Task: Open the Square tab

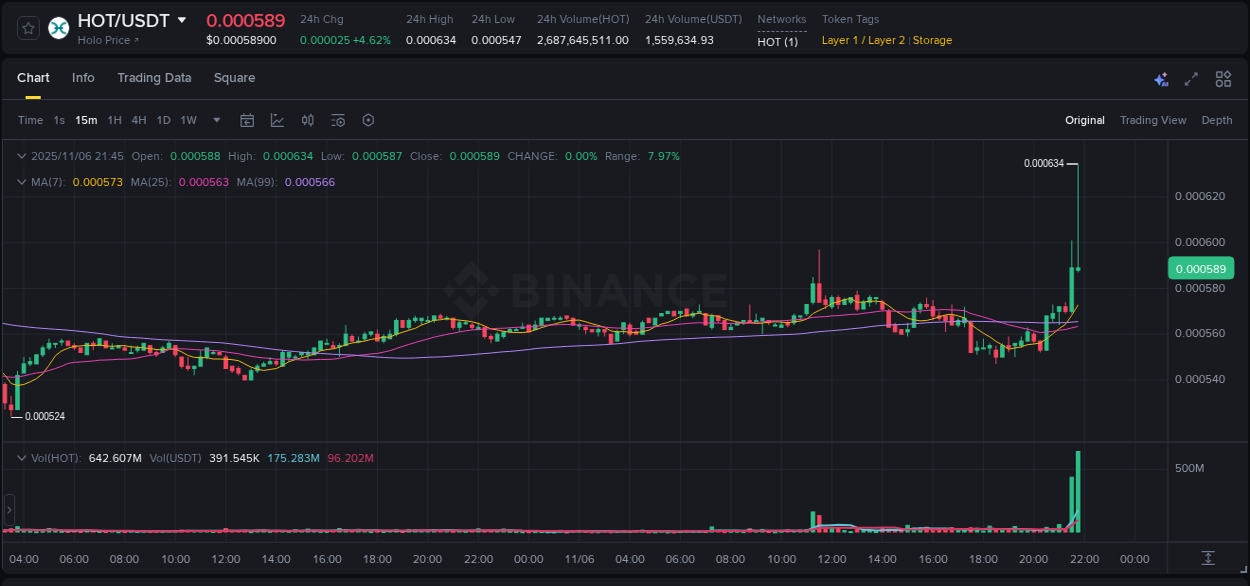Action: (x=234, y=78)
